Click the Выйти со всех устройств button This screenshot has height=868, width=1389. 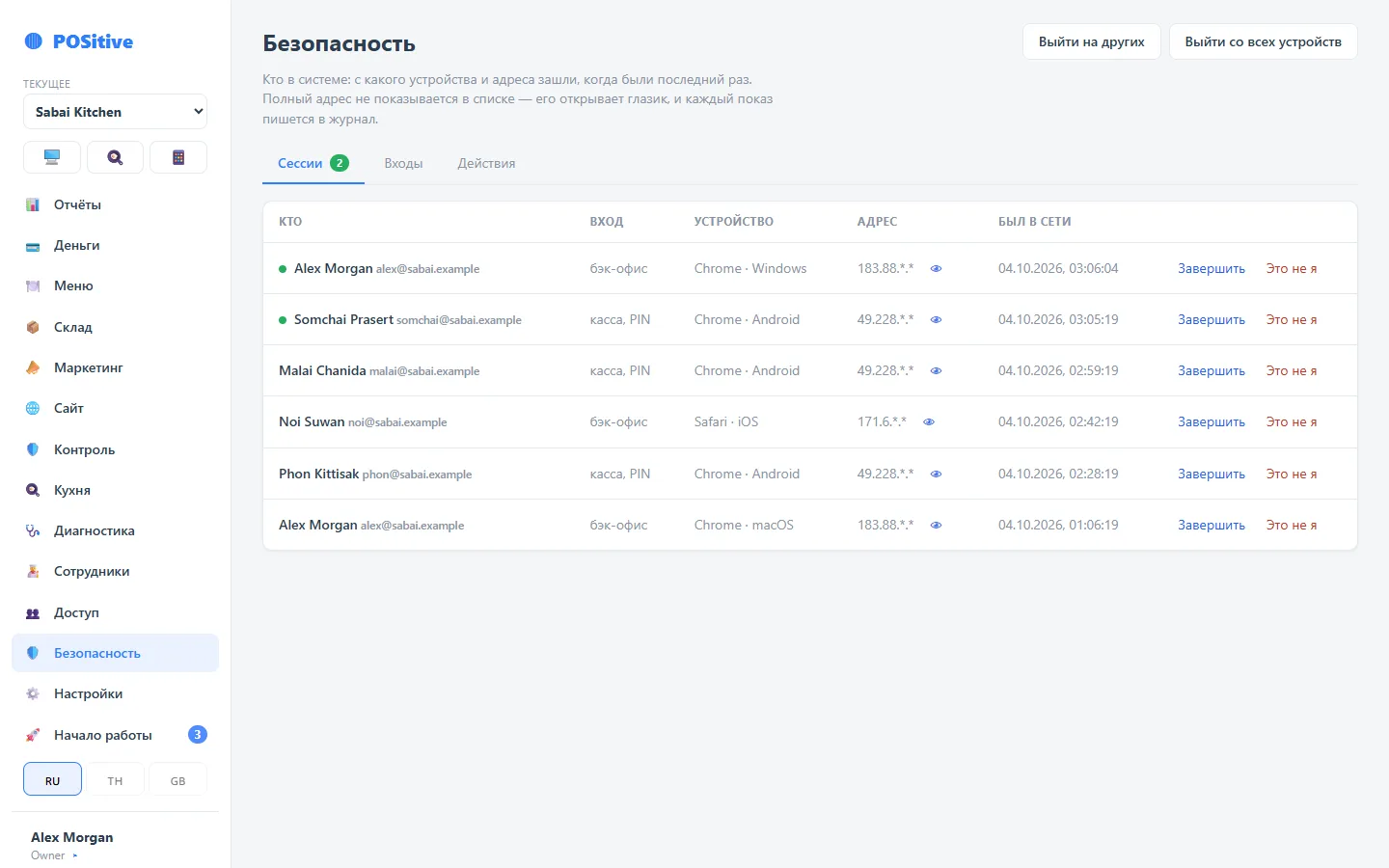(1264, 41)
